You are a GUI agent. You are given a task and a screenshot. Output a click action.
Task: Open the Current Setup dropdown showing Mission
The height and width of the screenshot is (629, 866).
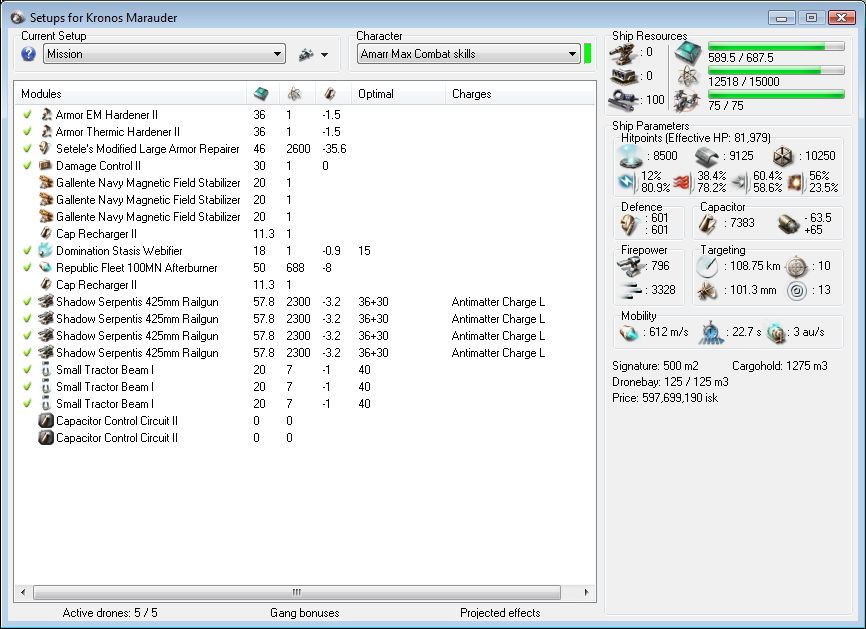(x=164, y=54)
